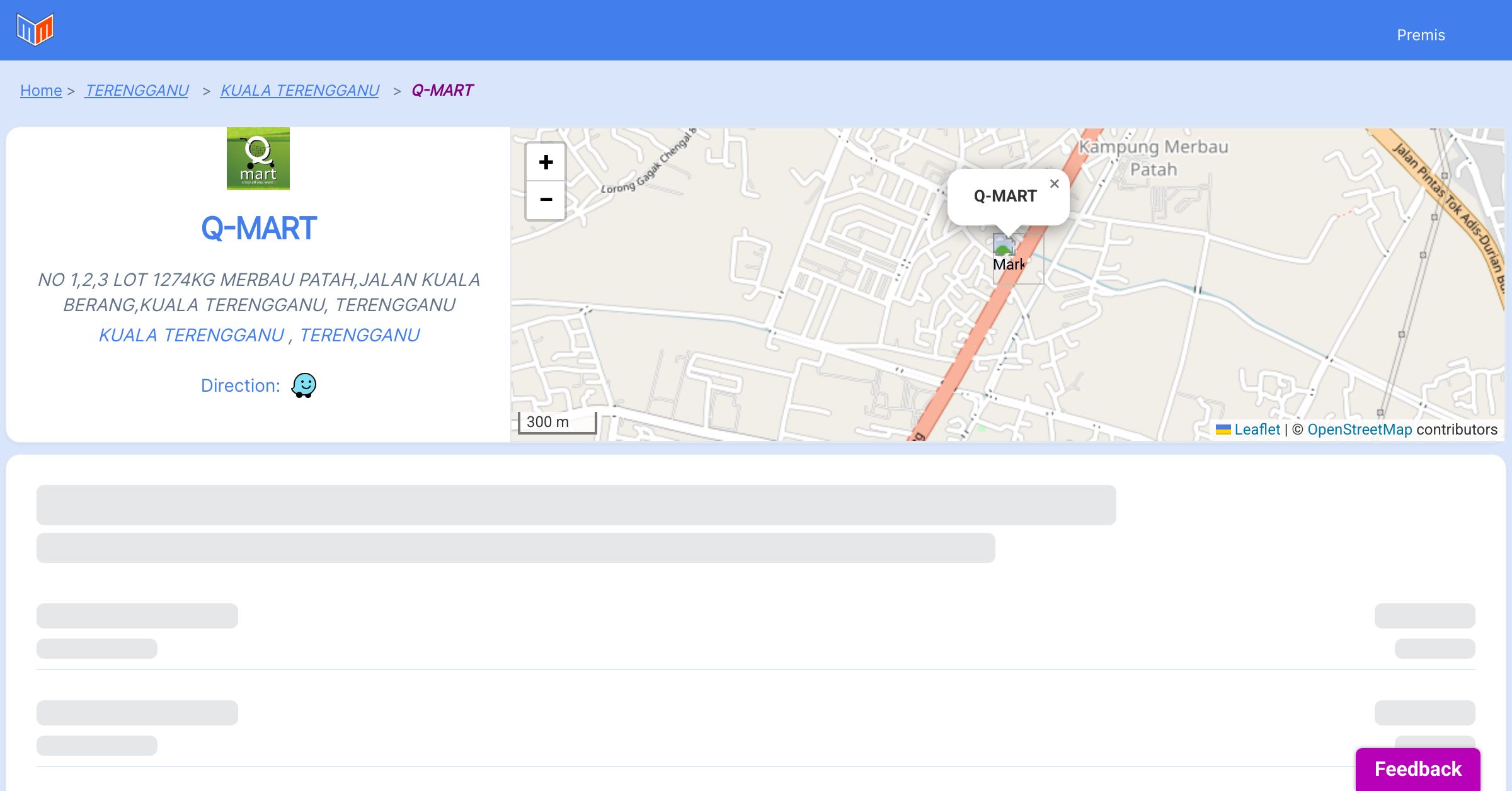Open Waze directions icon
1512x791 pixels.
(304, 385)
